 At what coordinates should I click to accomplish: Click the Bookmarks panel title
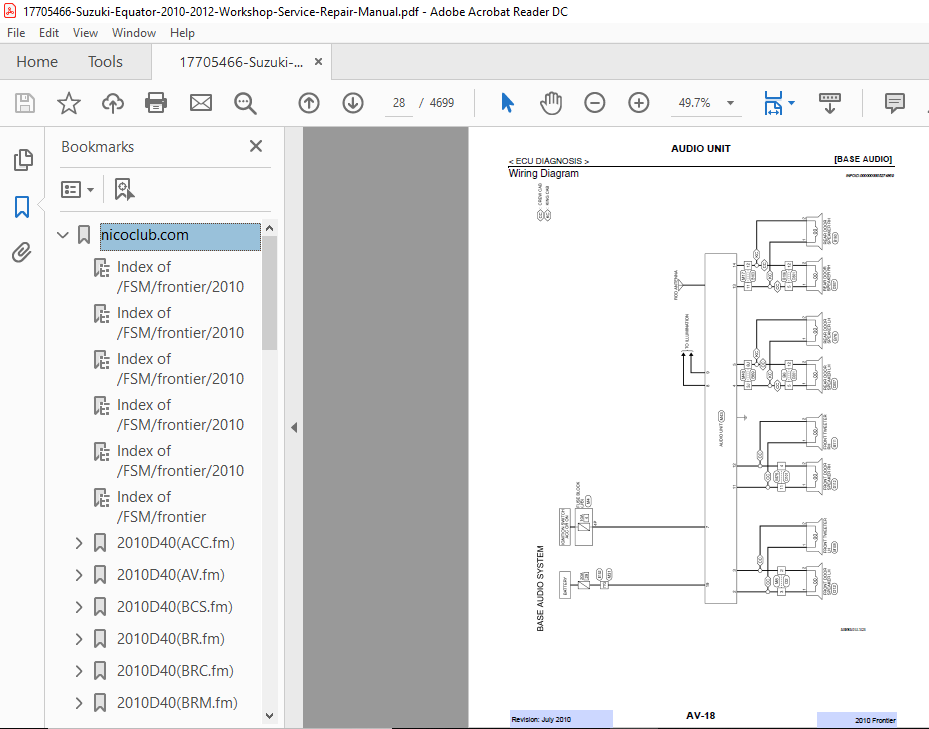[98, 146]
